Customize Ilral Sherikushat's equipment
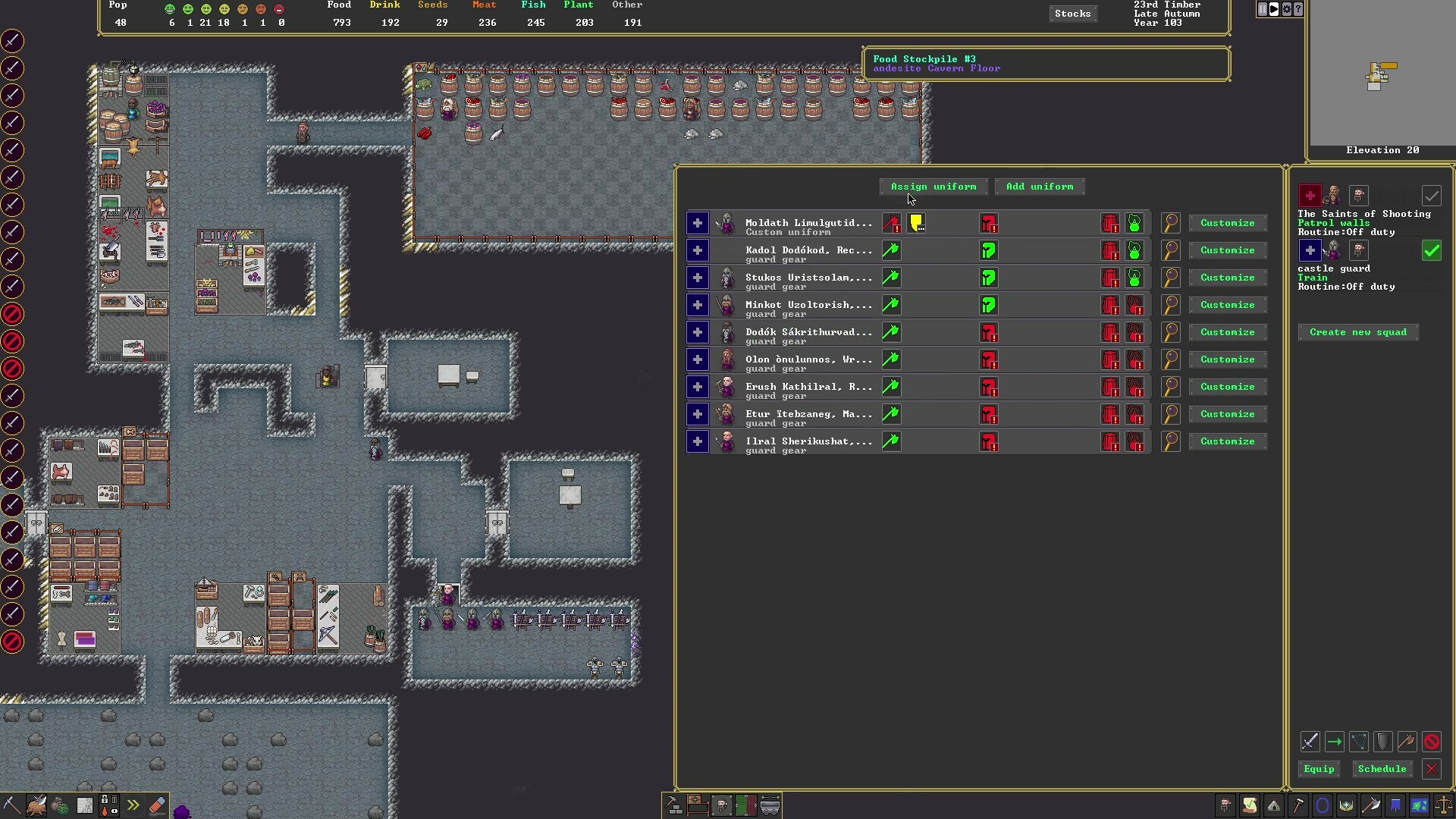1456x819 pixels. tap(1227, 441)
